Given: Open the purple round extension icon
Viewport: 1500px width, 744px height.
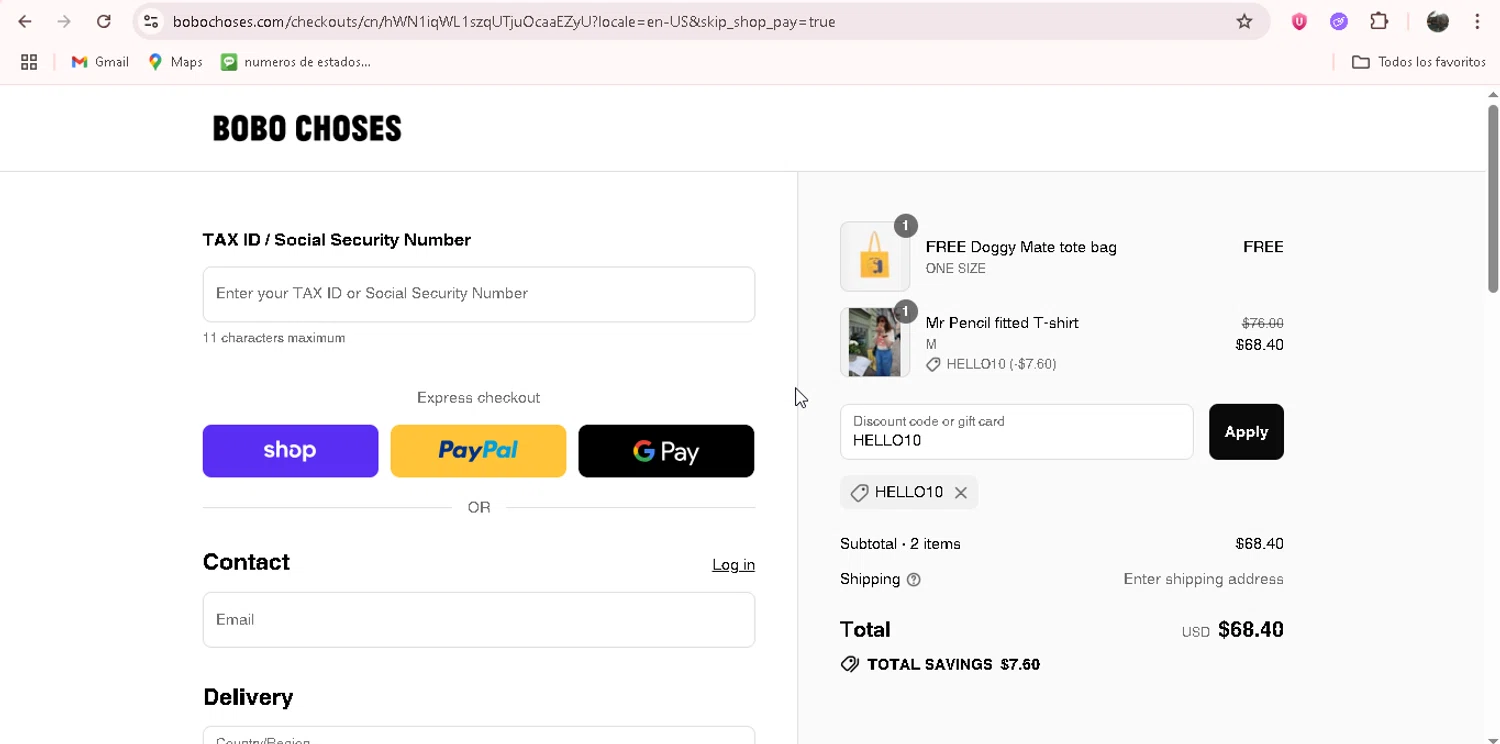Looking at the screenshot, I should [1339, 21].
